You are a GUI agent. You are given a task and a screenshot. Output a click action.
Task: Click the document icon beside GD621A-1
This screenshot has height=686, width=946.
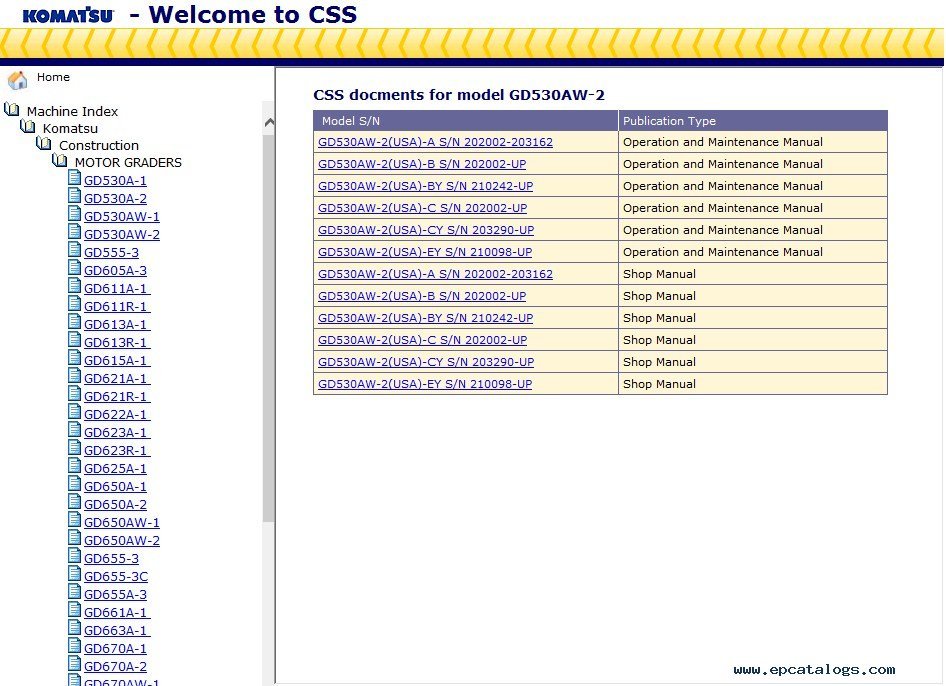tap(74, 376)
